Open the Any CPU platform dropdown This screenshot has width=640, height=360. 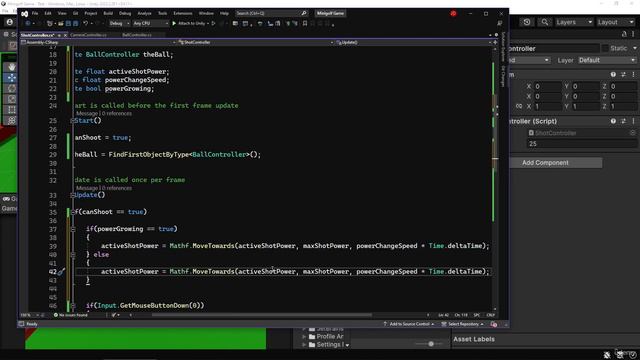(x=150, y=24)
